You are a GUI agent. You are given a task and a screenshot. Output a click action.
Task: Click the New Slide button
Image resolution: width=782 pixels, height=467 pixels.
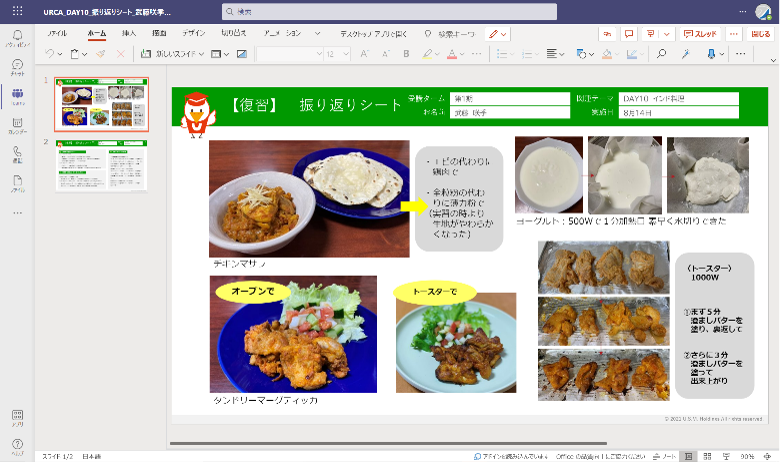coord(168,54)
